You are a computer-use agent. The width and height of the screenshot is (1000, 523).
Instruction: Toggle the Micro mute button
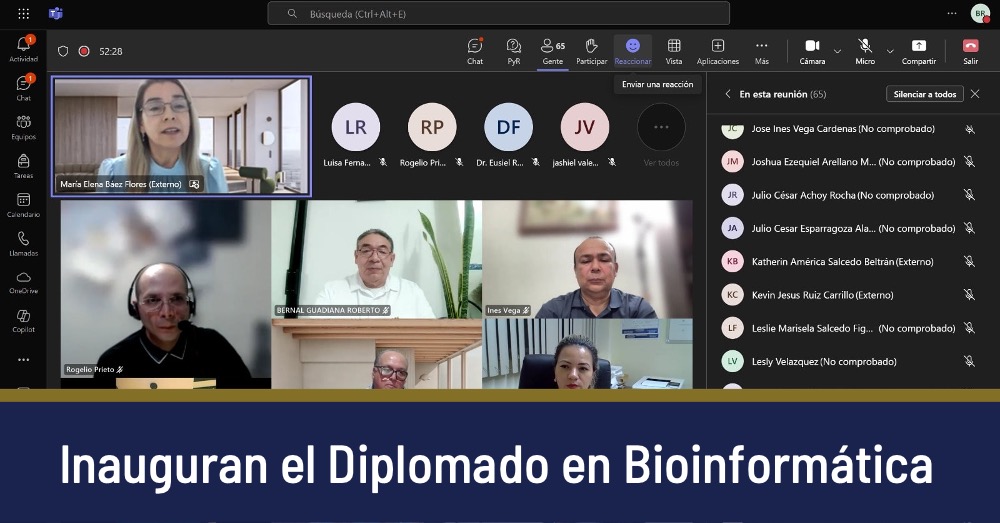pyautogui.click(x=865, y=50)
